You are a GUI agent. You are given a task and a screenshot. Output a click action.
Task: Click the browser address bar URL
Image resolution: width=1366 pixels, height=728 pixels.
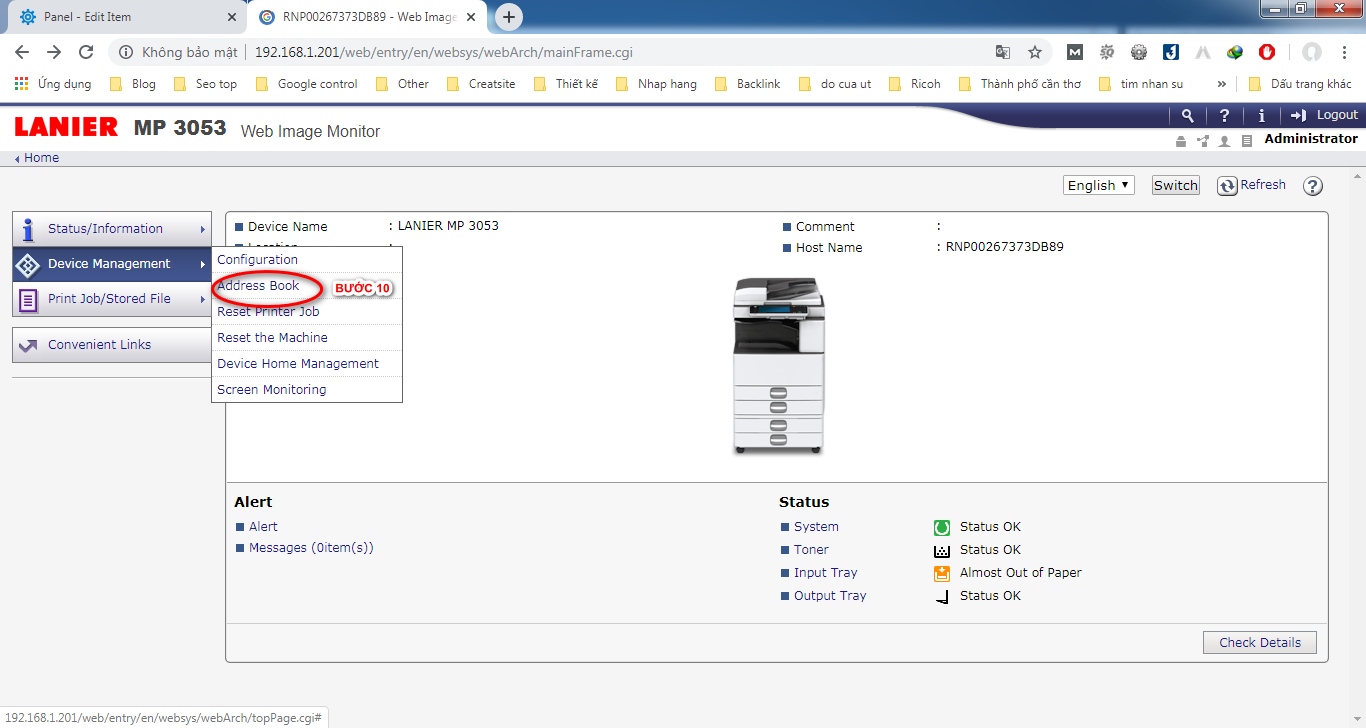[x=443, y=52]
